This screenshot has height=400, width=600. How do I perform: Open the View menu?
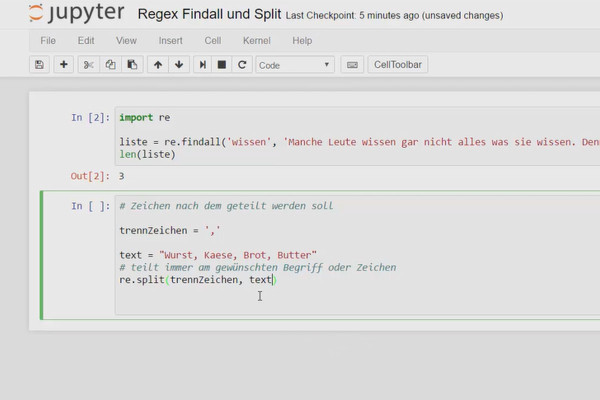[126, 41]
